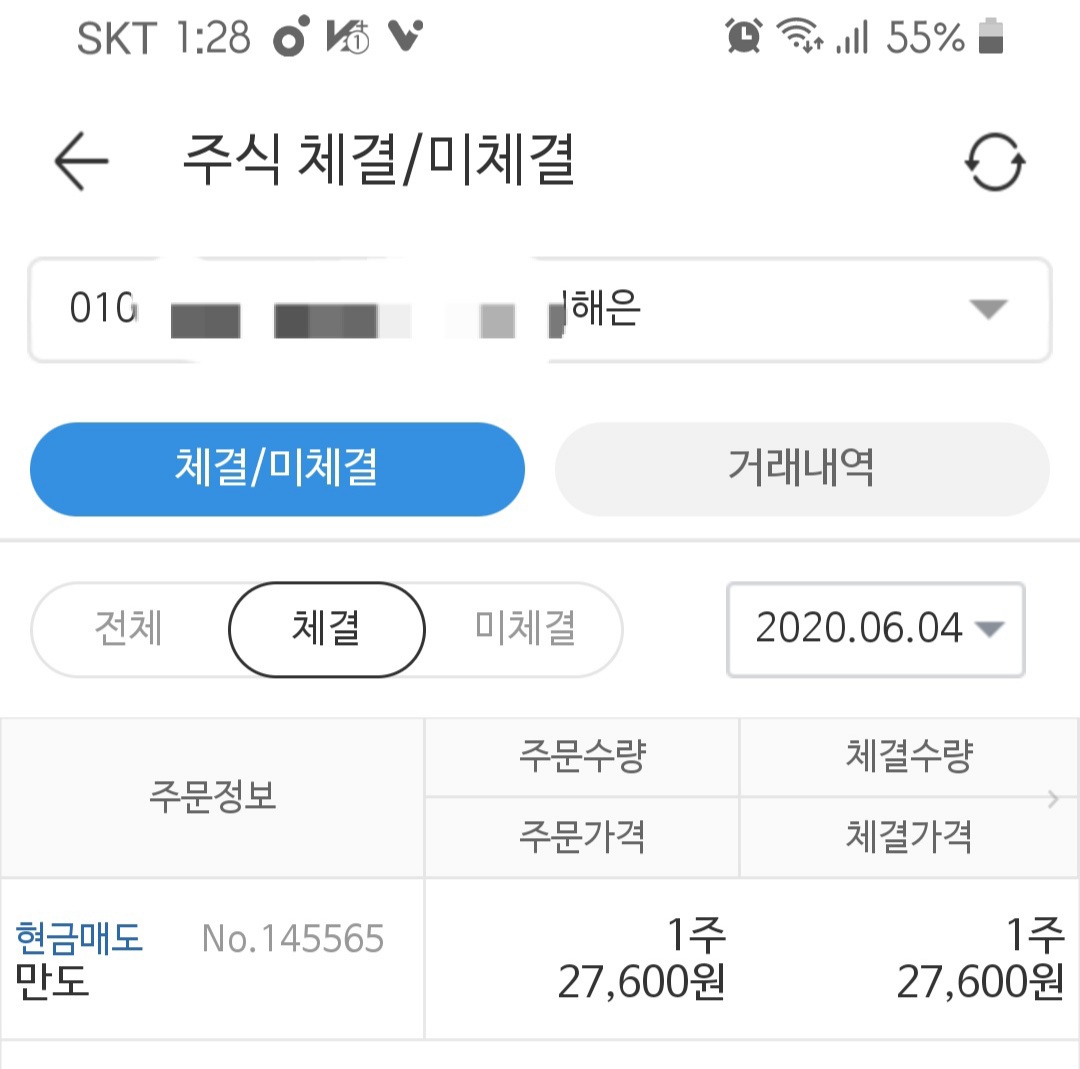The image size is (1080, 1069).
Task: Tap the refresh icon
Action: (994, 163)
